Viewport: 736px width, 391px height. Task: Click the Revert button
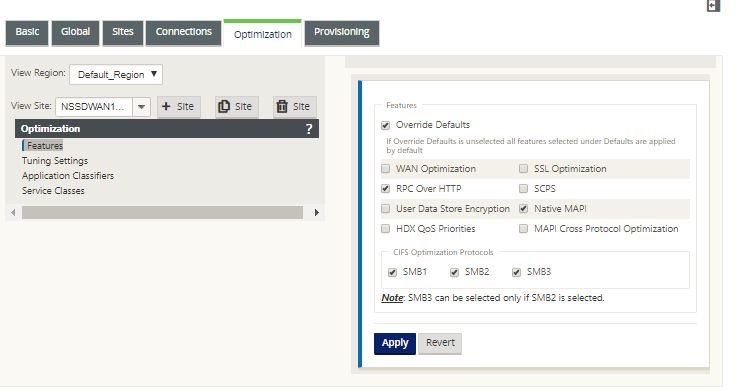440,343
